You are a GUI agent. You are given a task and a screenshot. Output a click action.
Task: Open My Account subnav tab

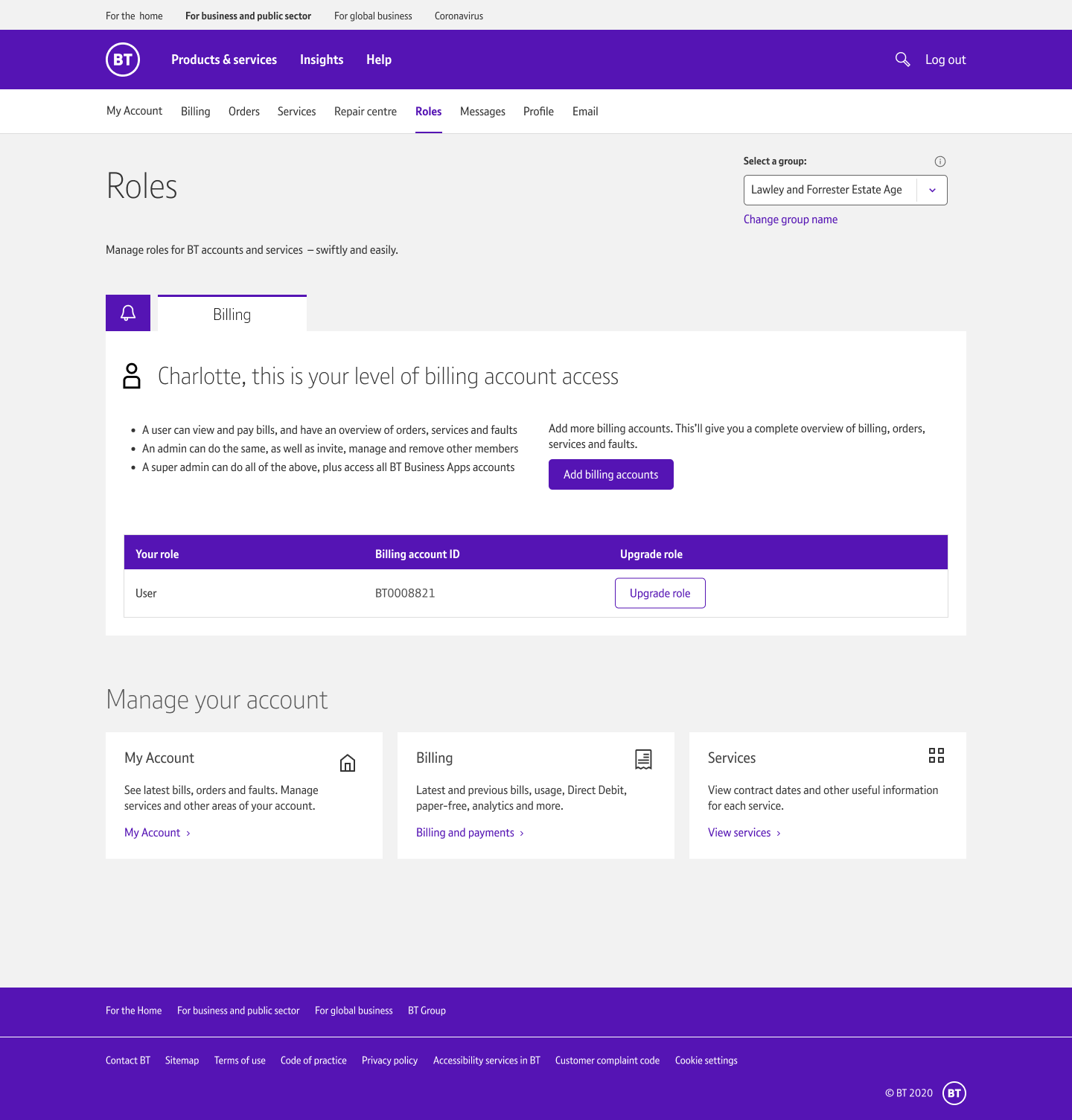134,111
